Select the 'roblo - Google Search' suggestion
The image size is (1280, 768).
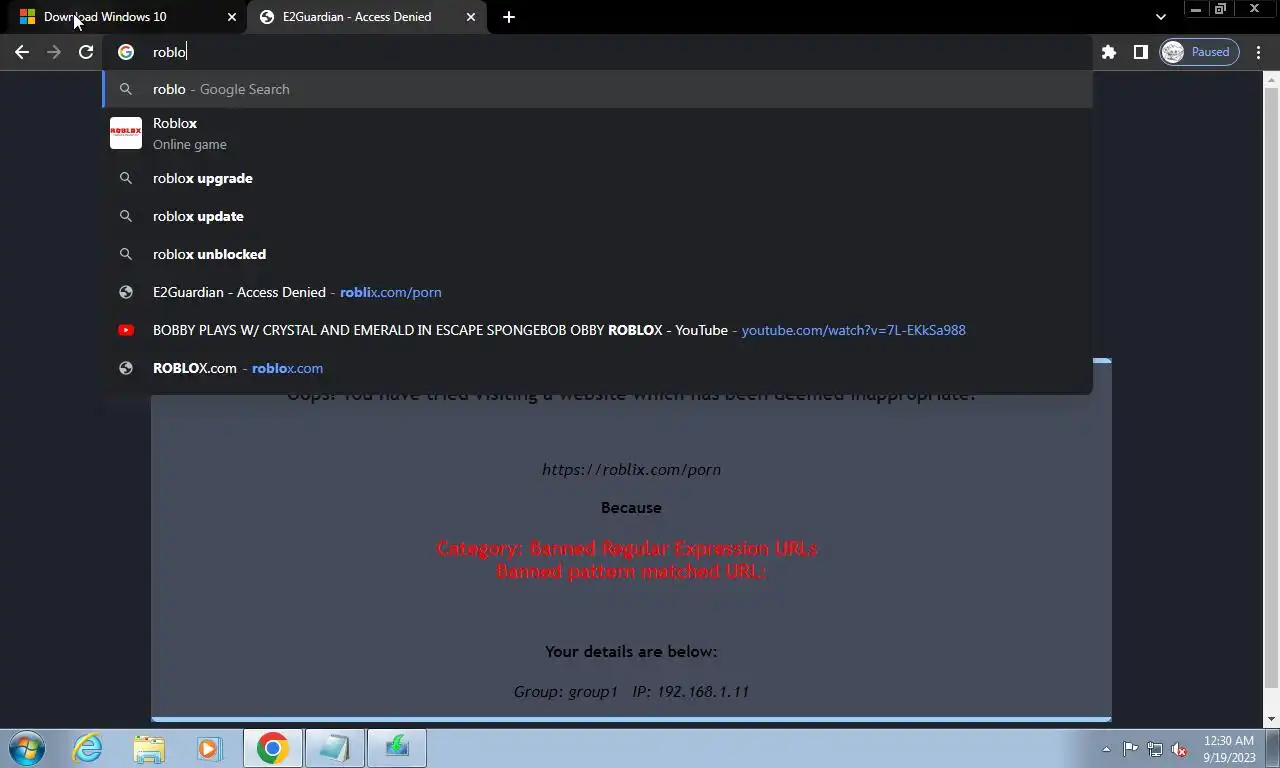point(597,89)
